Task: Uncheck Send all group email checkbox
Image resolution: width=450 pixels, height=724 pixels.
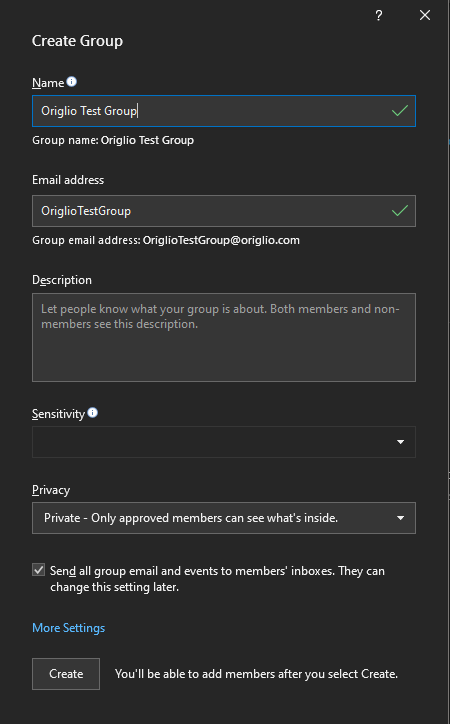Action: [39, 570]
